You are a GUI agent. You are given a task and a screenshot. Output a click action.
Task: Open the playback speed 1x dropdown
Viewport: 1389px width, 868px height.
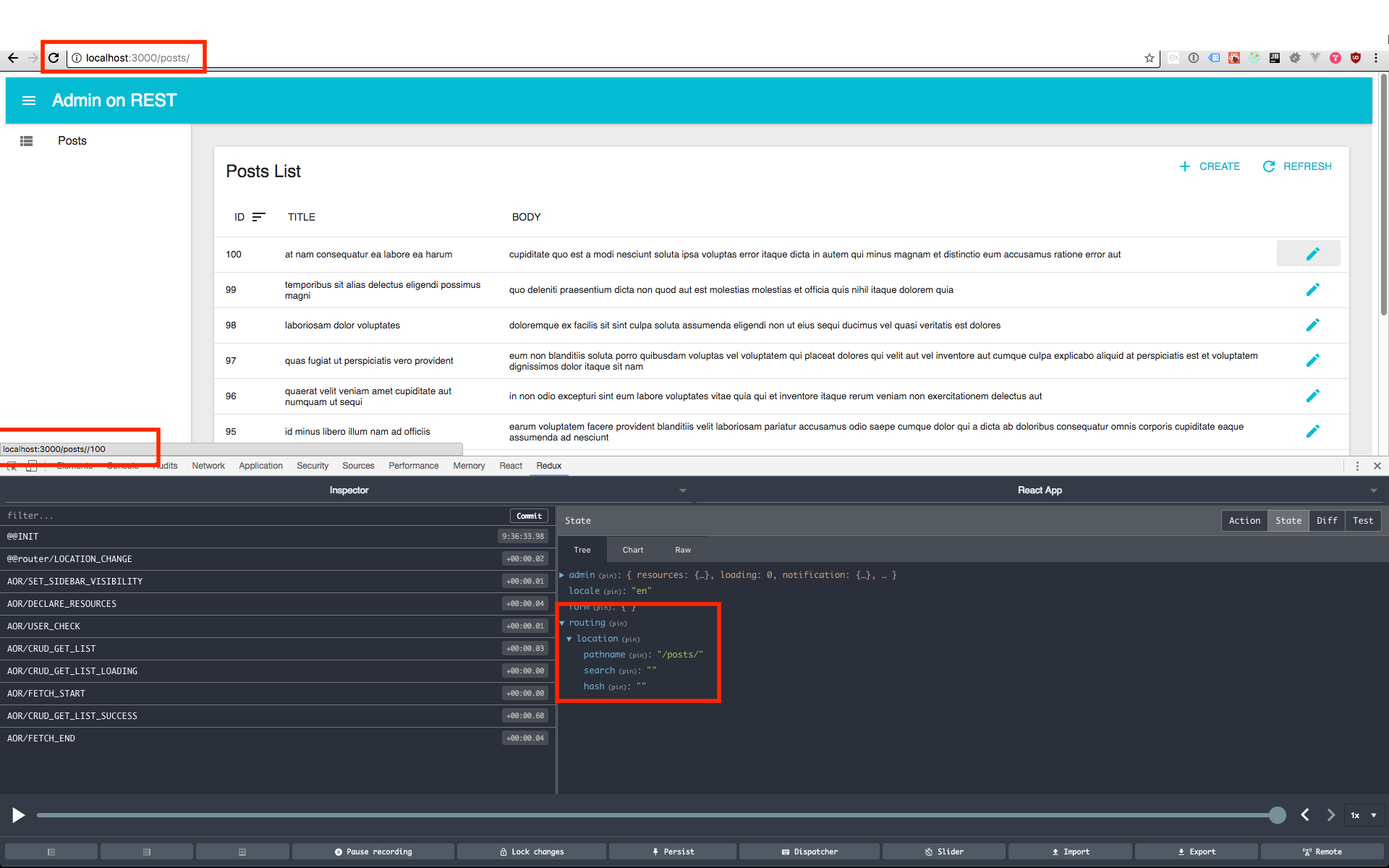tap(1363, 815)
